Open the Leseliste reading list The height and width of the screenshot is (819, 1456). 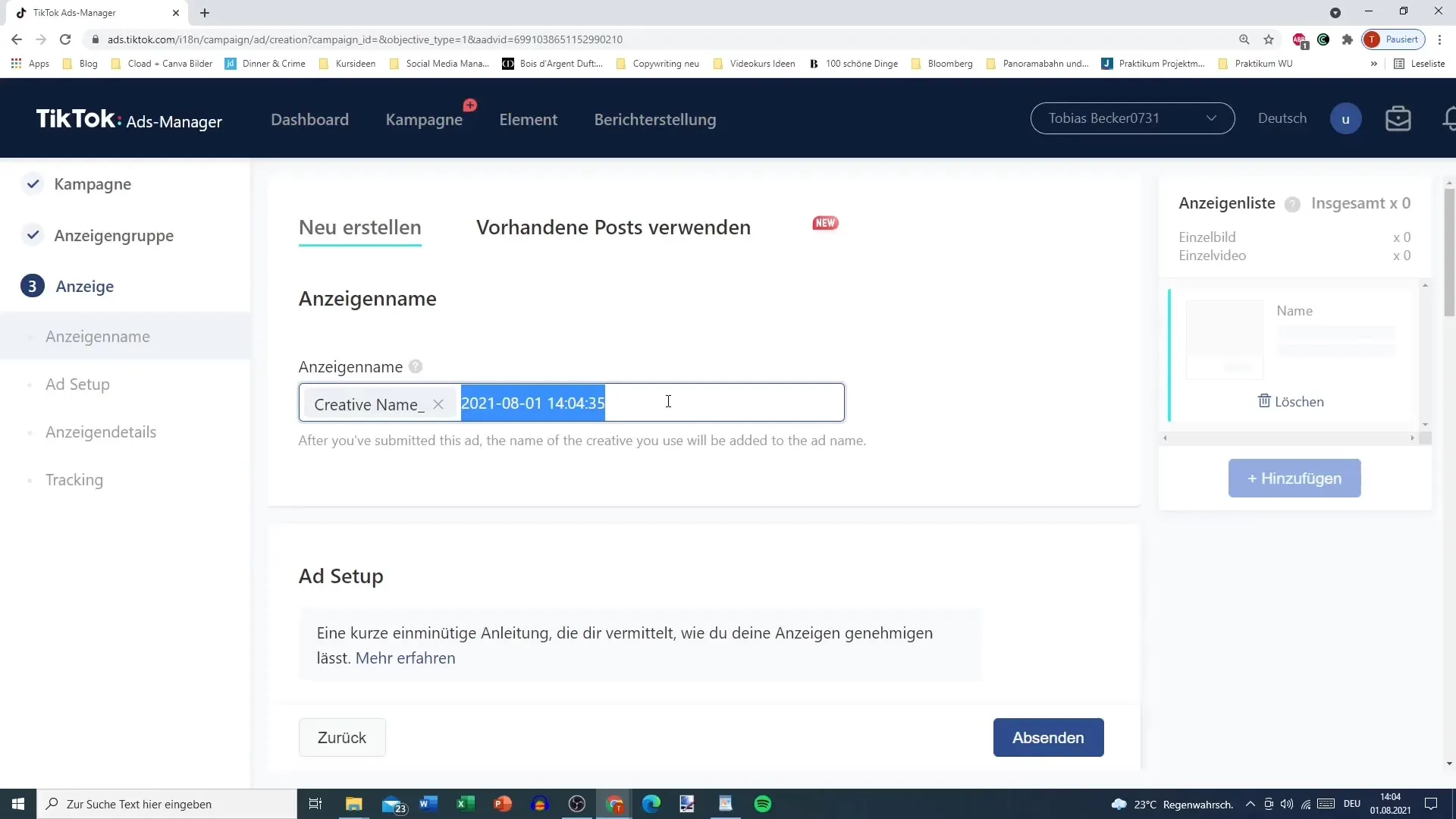pyautogui.click(x=1420, y=64)
